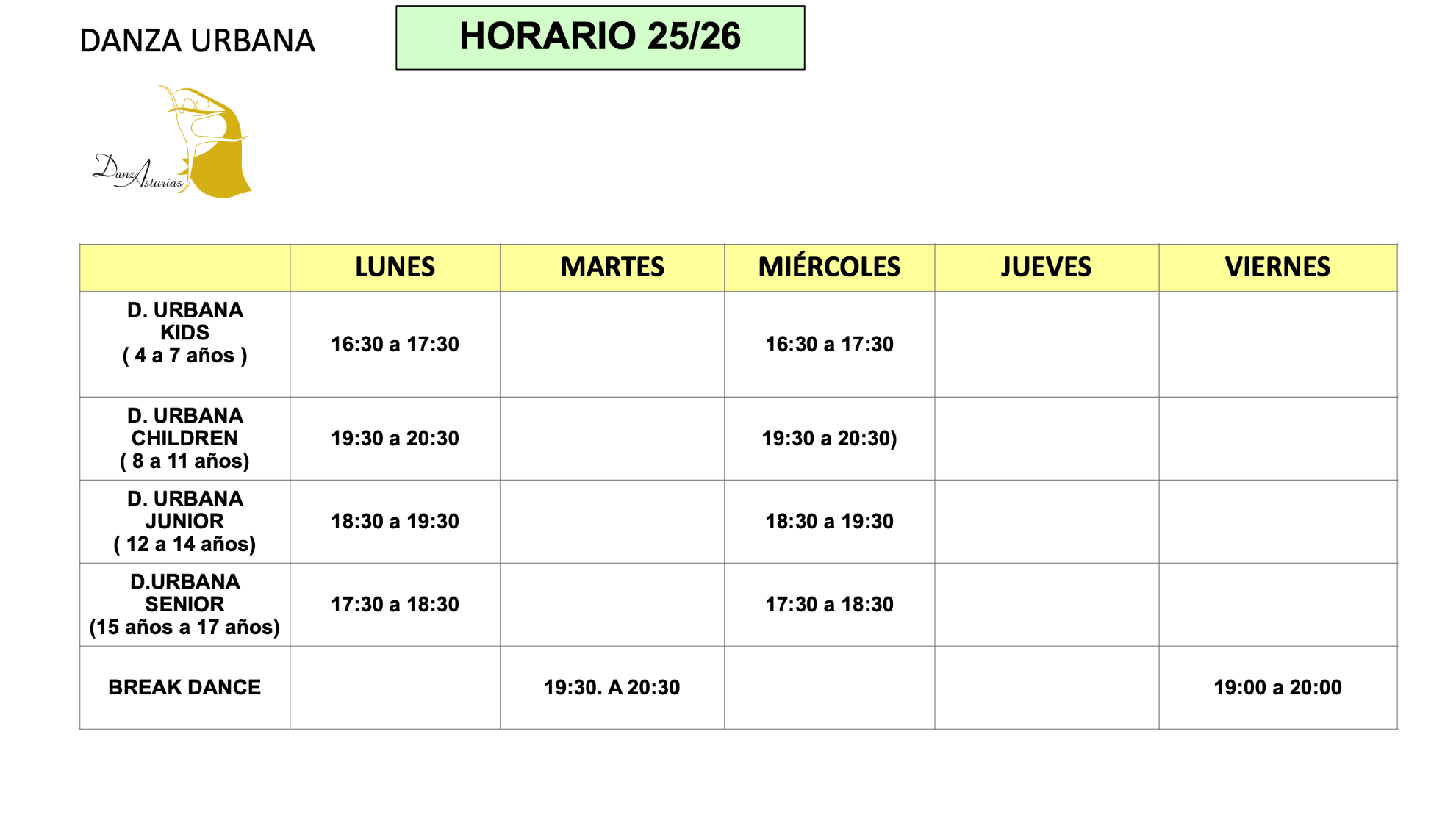Click the DanzAsturias dancer logo
The height and width of the screenshot is (823, 1456).
(x=173, y=143)
